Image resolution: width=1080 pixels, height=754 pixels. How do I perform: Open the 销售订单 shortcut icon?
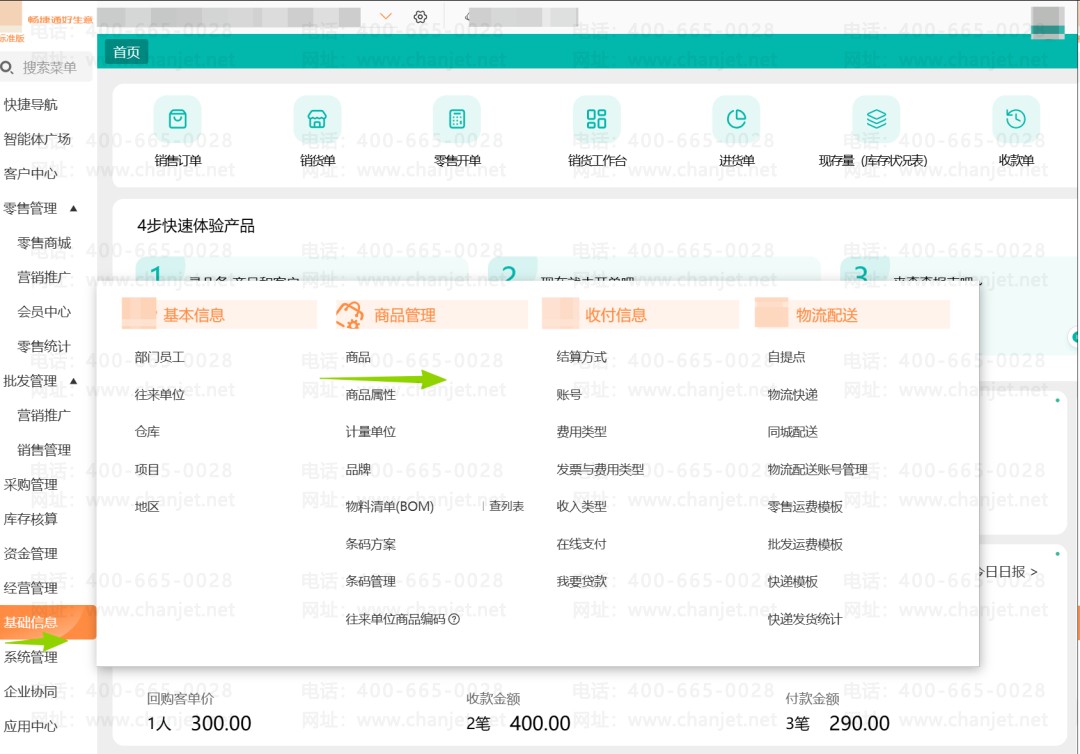(x=178, y=119)
